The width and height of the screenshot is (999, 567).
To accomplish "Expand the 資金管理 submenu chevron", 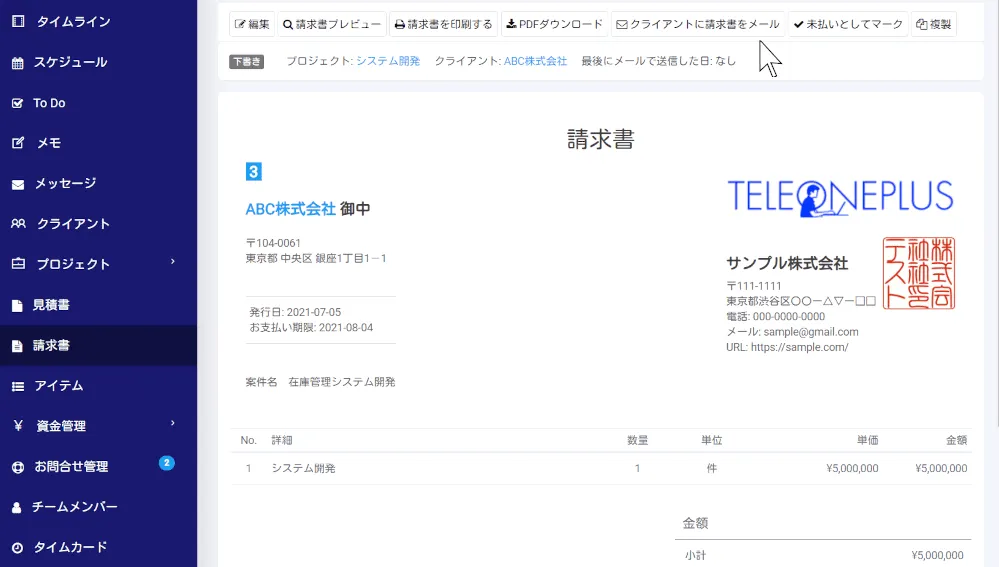I will click(173, 424).
